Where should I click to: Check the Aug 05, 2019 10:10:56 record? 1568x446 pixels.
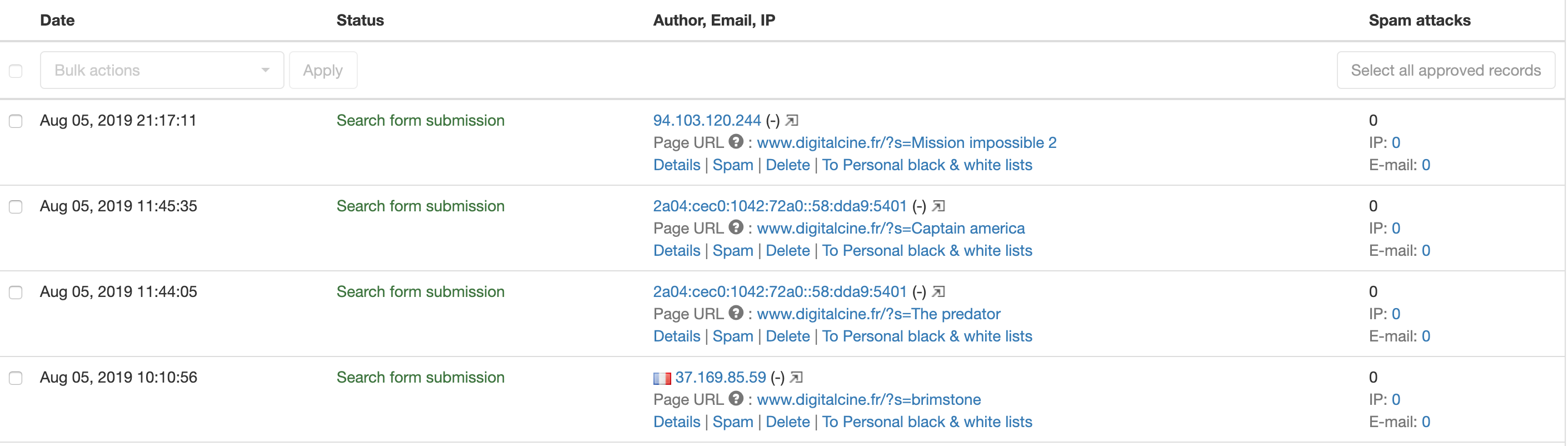[16, 378]
